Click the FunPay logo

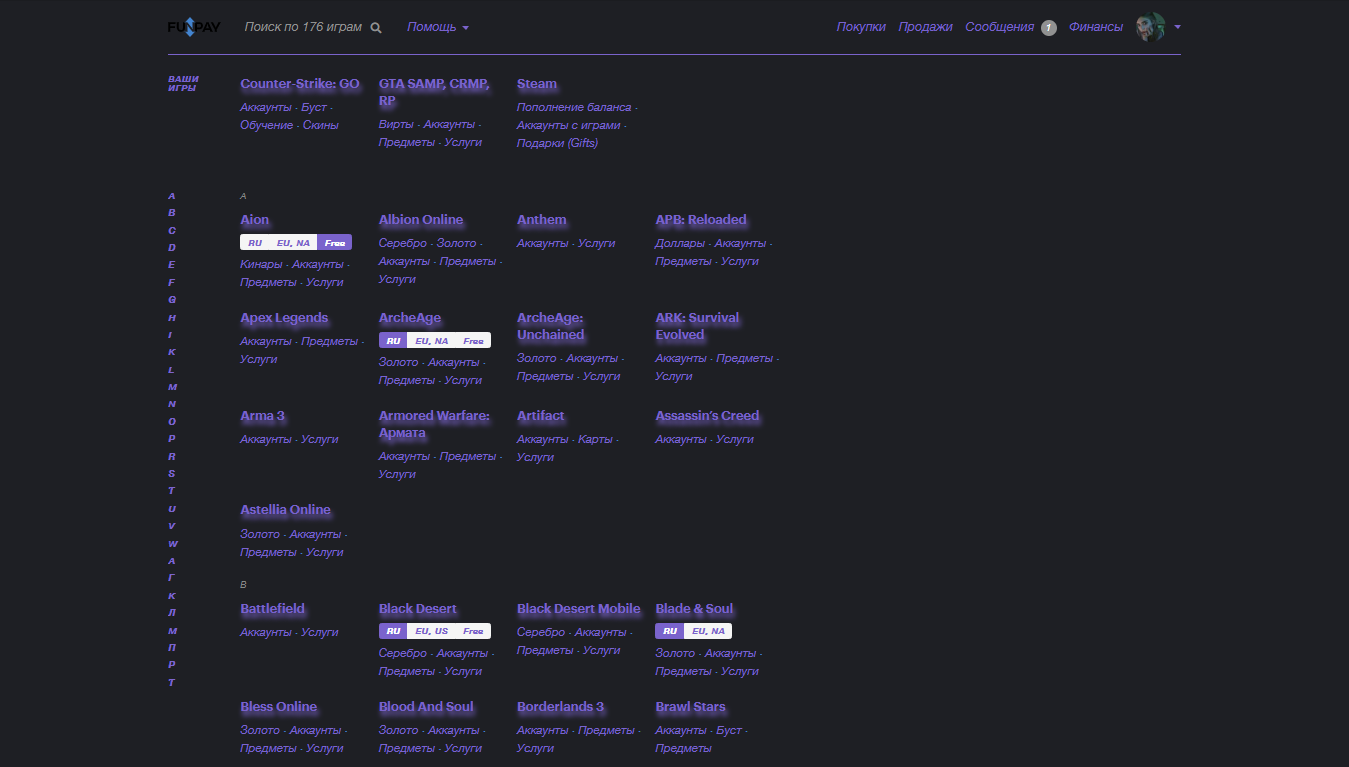pyautogui.click(x=194, y=26)
